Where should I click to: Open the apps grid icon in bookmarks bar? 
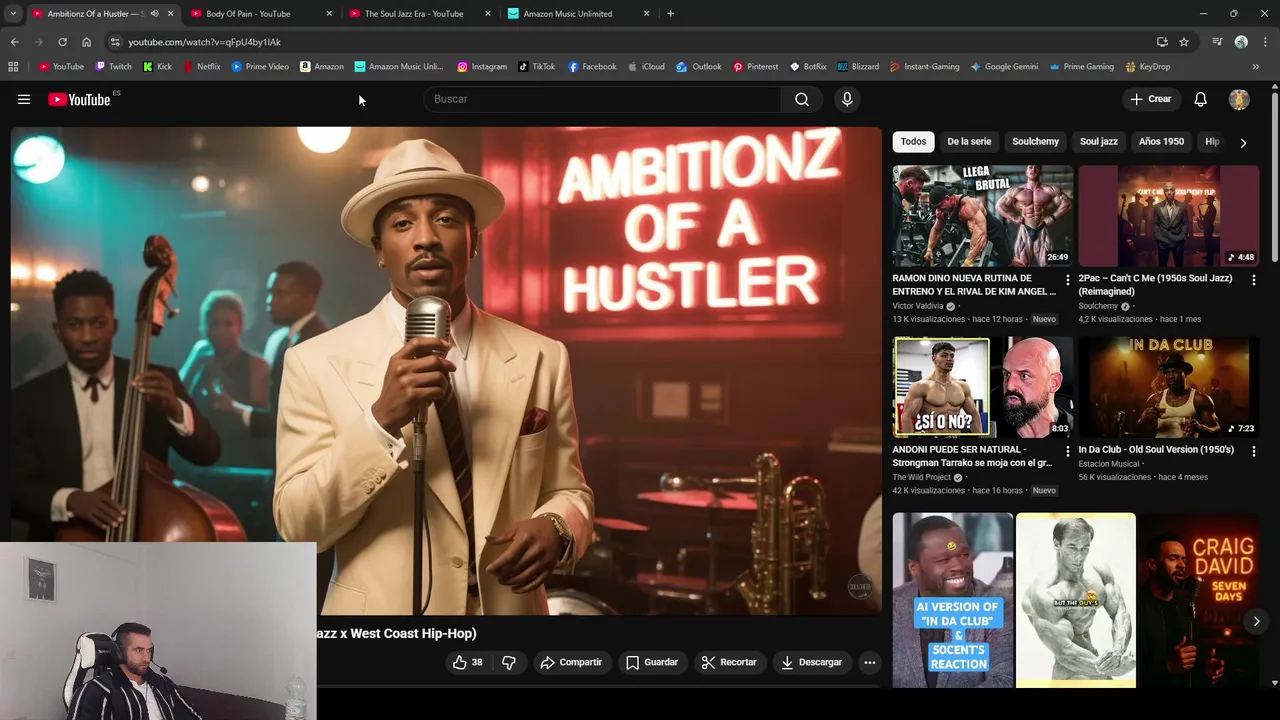(13, 67)
